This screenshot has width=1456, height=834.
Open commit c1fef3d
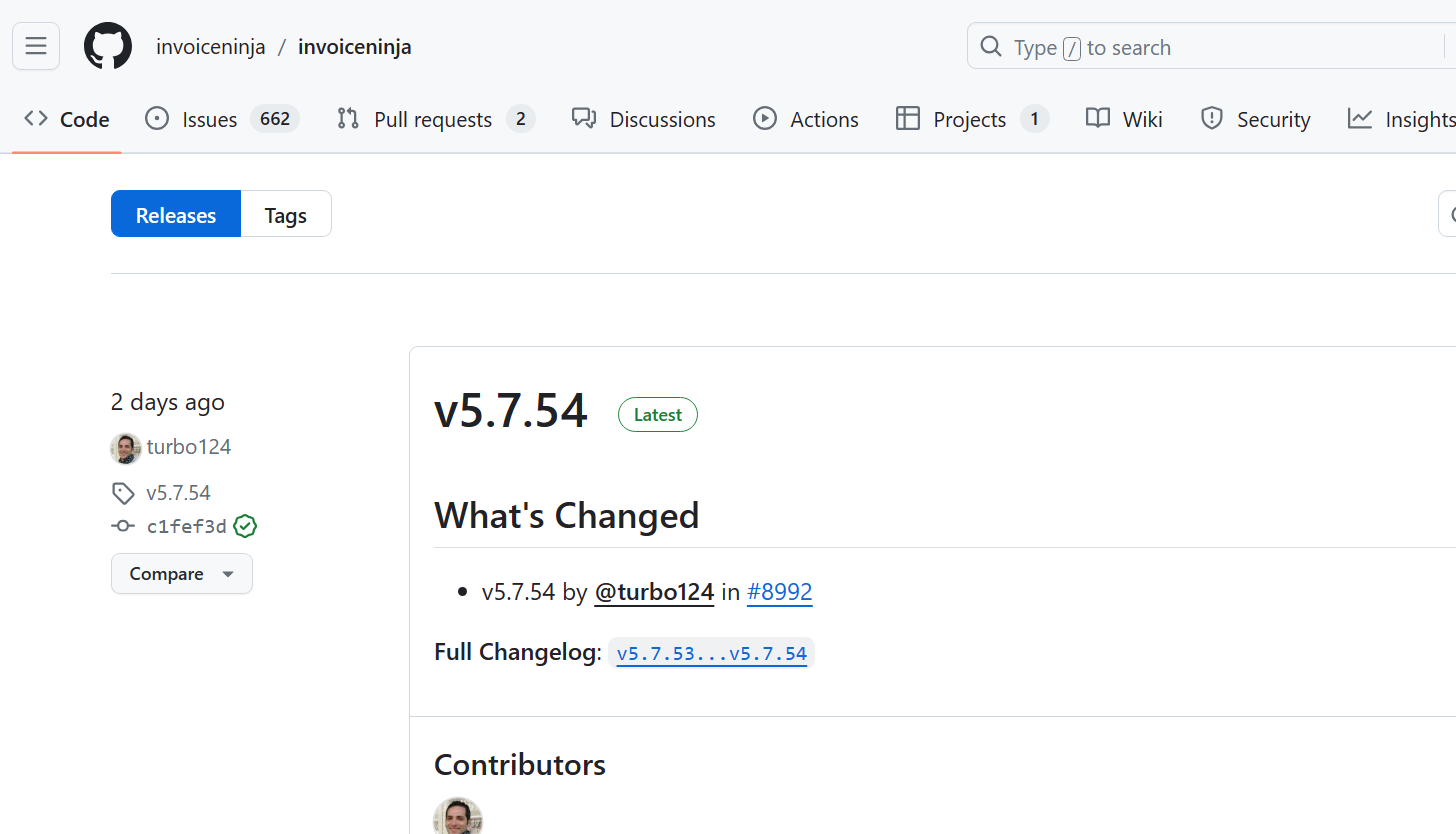[187, 526]
